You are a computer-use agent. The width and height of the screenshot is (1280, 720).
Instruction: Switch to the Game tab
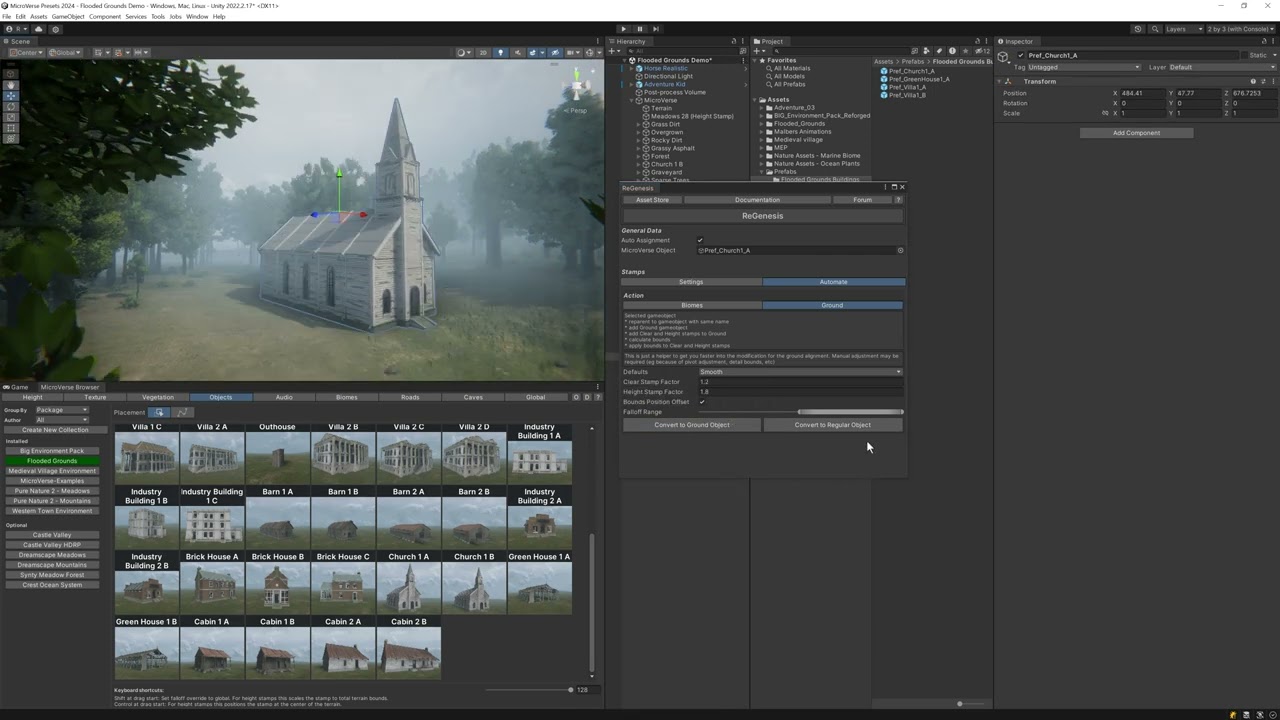[x=17, y=387]
